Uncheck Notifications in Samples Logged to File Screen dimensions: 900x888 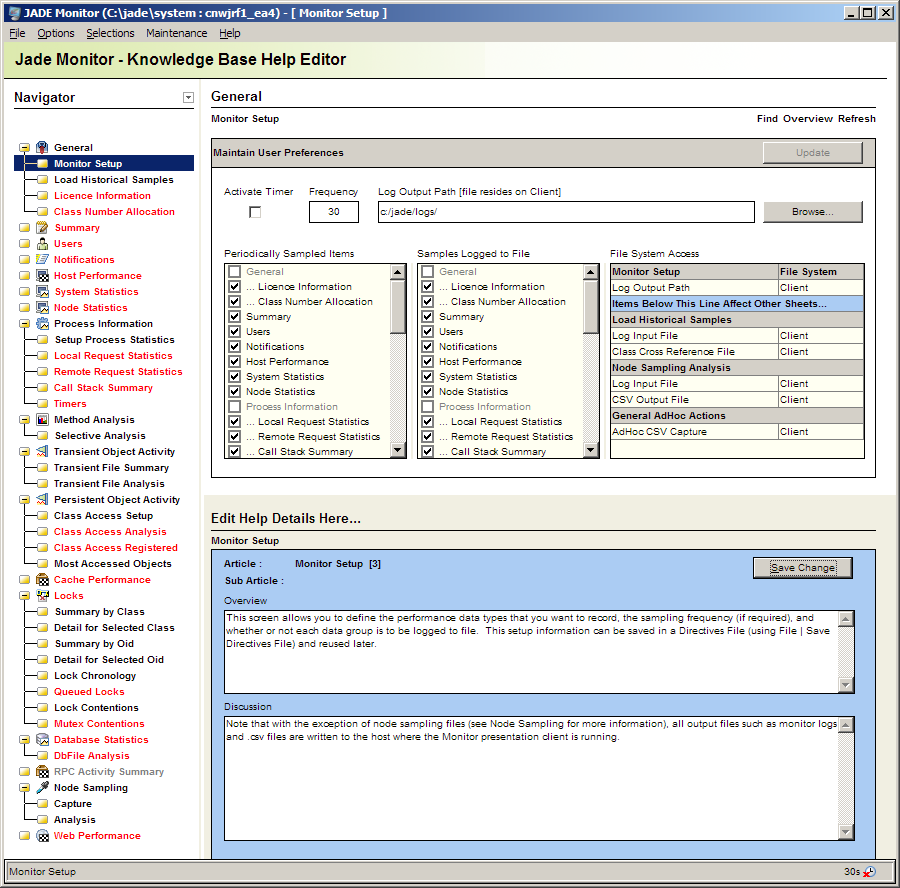(427, 347)
